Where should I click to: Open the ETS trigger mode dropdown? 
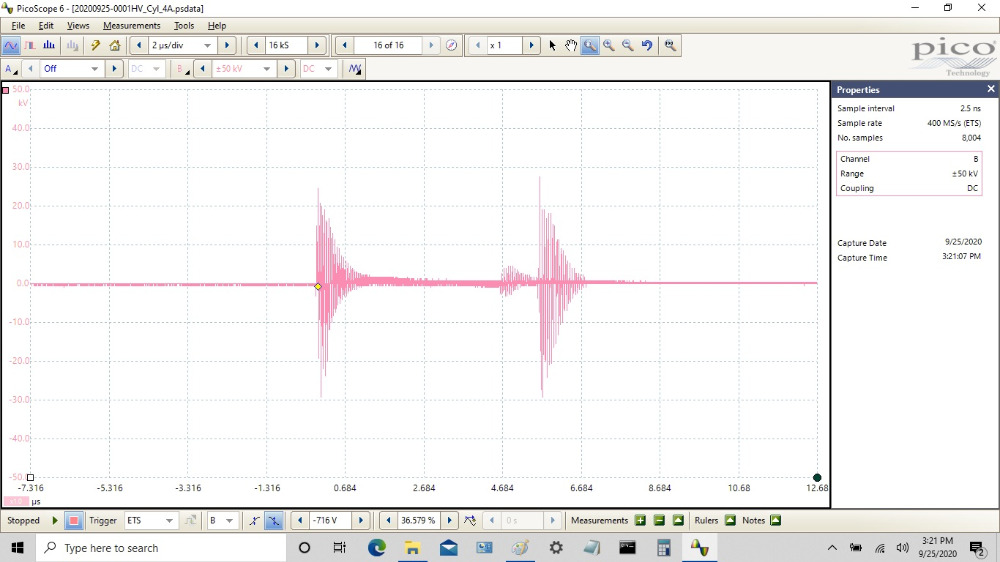click(x=169, y=520)
